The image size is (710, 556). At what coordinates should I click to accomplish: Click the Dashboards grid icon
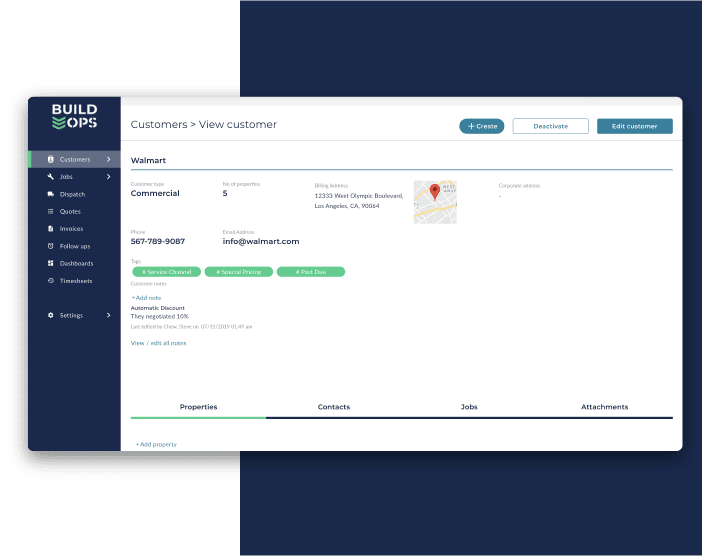pos(51,264)
